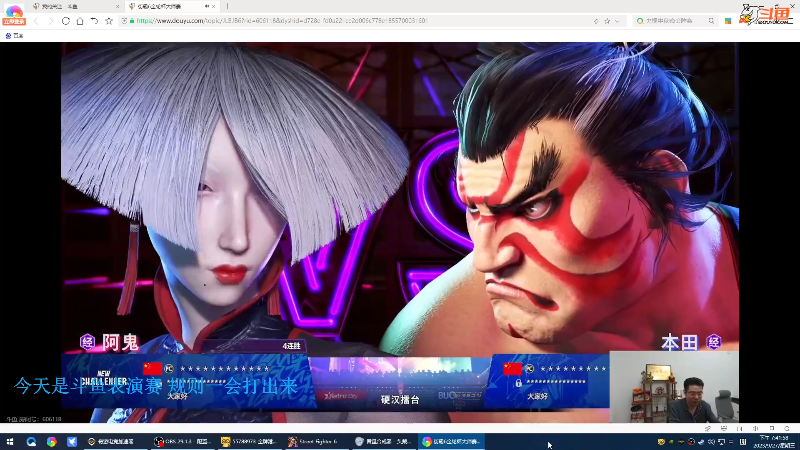
Task: Open the blue bird app taskbar icon
Action: (72, 442)
